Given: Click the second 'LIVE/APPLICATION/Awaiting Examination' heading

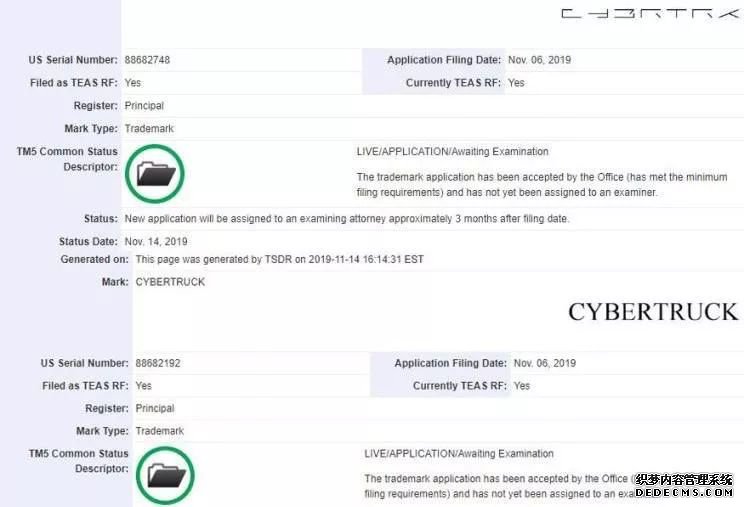Looking at the screenshot, I should 459,453.
